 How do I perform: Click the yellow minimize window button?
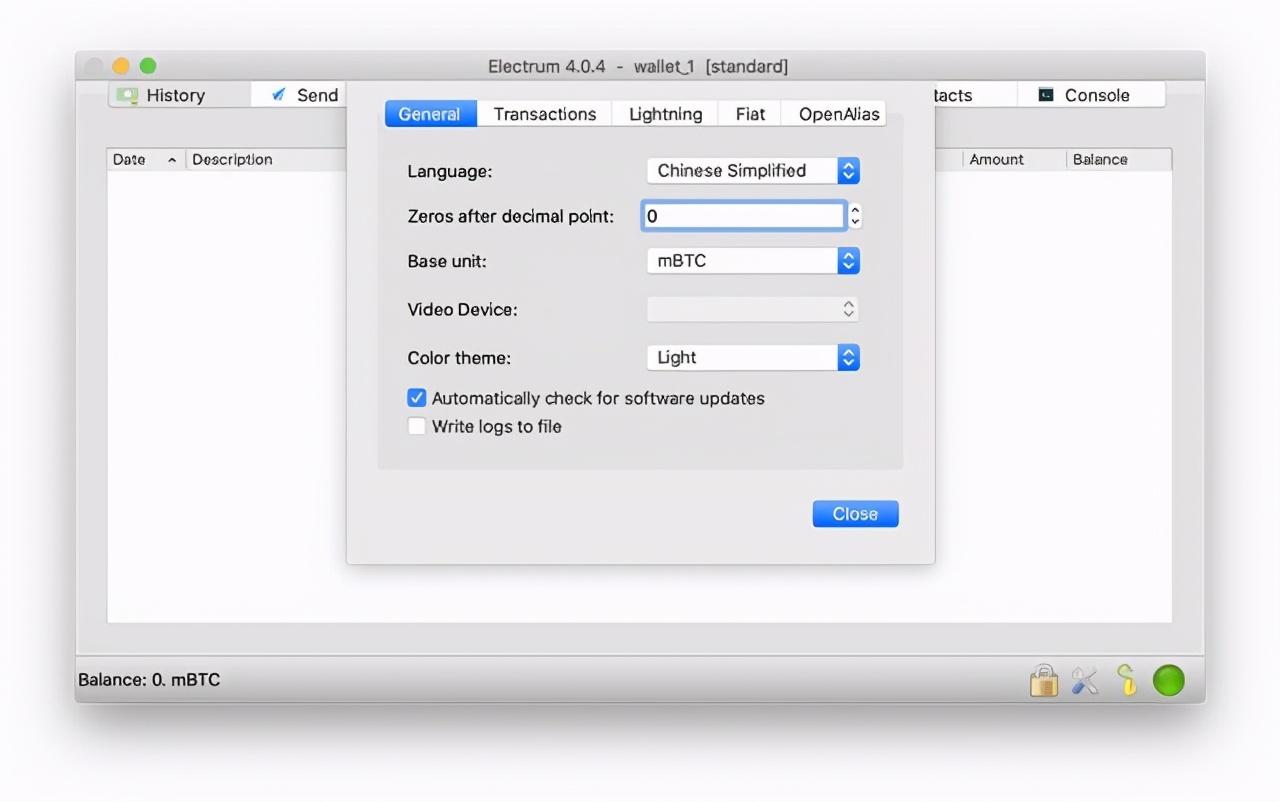(x=121, y=66)
